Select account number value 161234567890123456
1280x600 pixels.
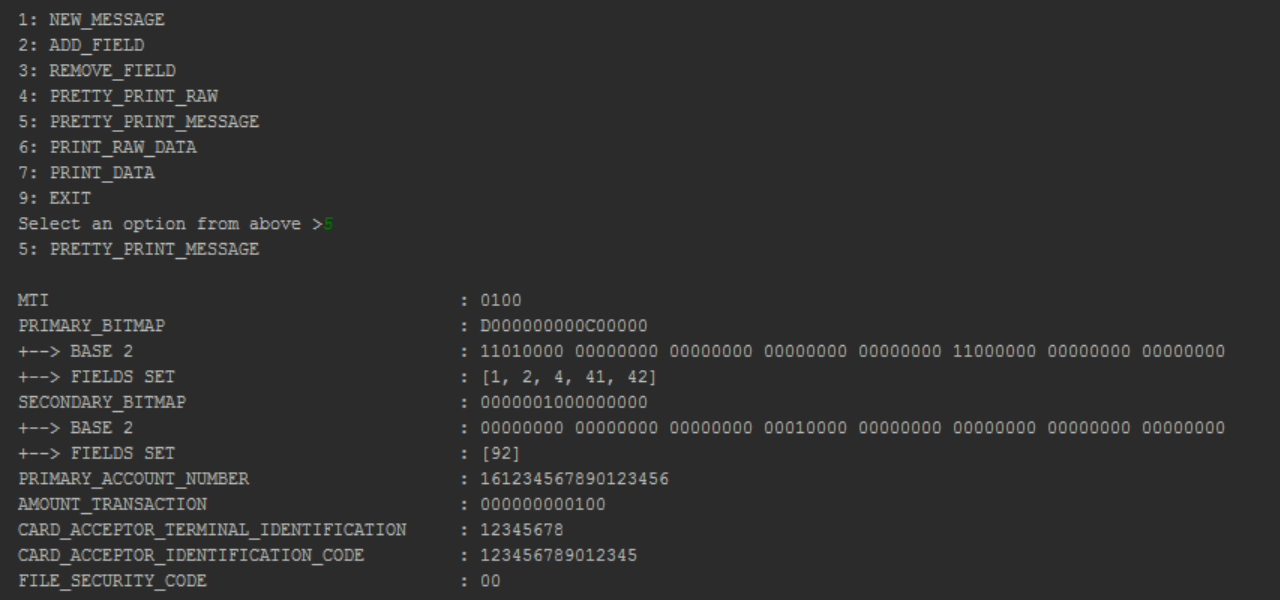tap(574, 479)
